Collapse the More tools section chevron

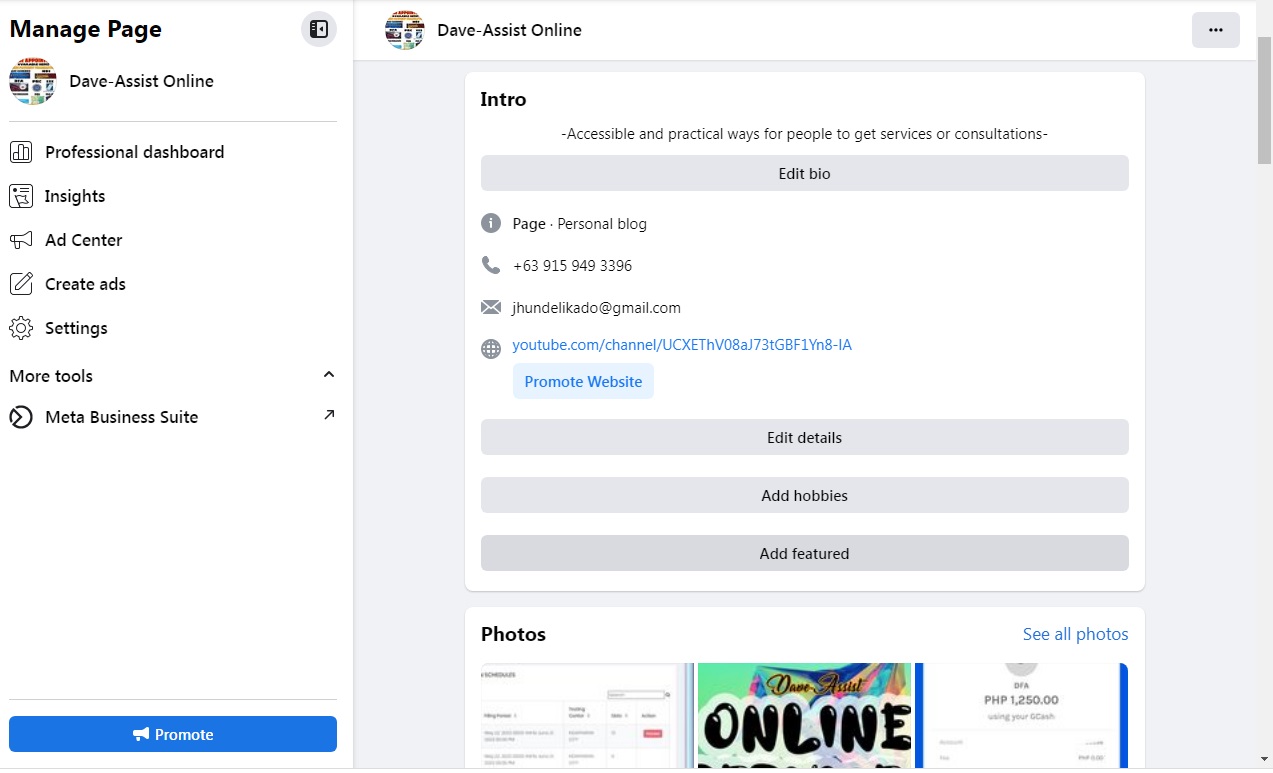pyautogui.click(x=328, y=375)
